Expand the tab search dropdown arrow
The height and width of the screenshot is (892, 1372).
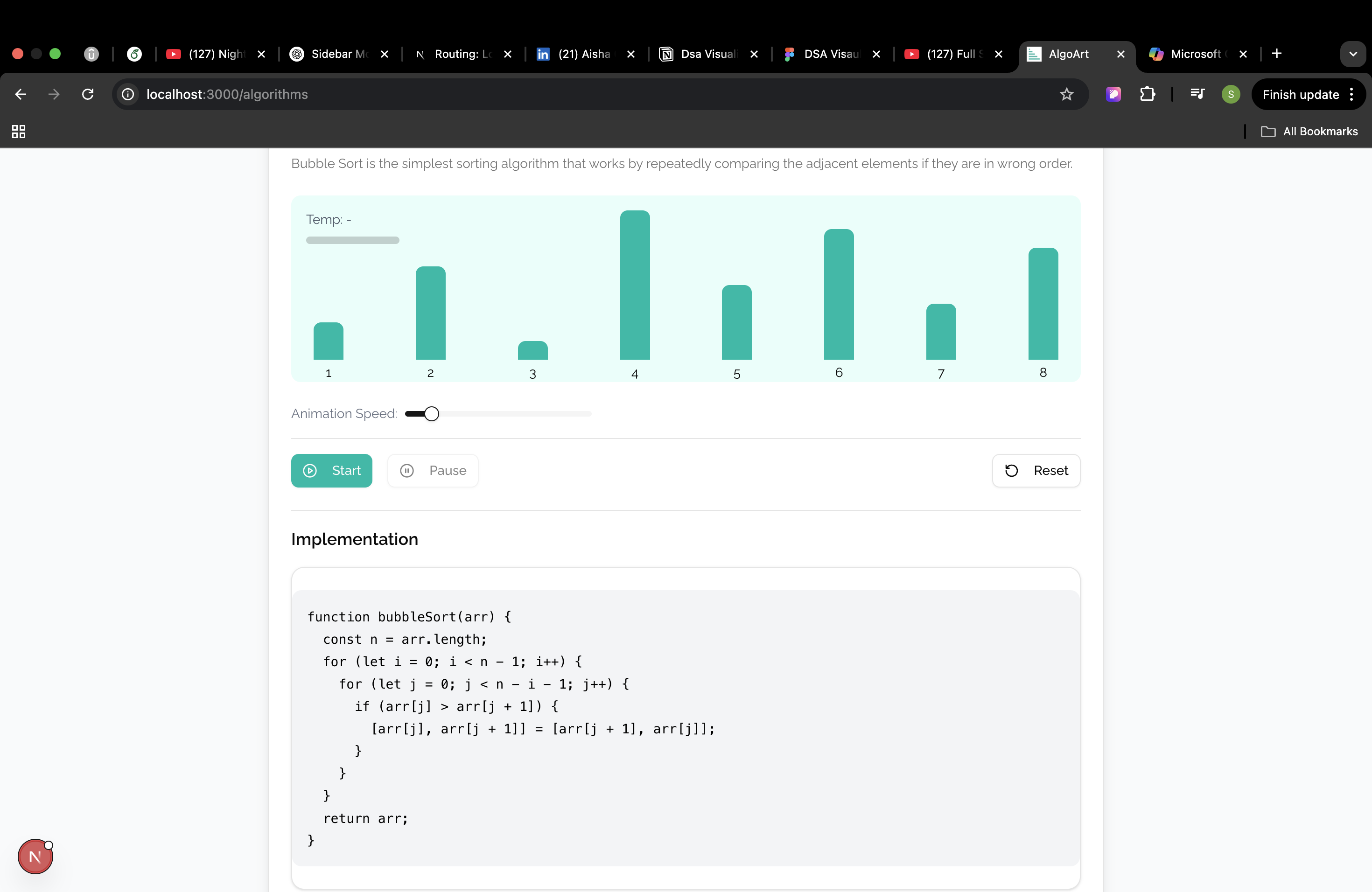coord(1353,54)
